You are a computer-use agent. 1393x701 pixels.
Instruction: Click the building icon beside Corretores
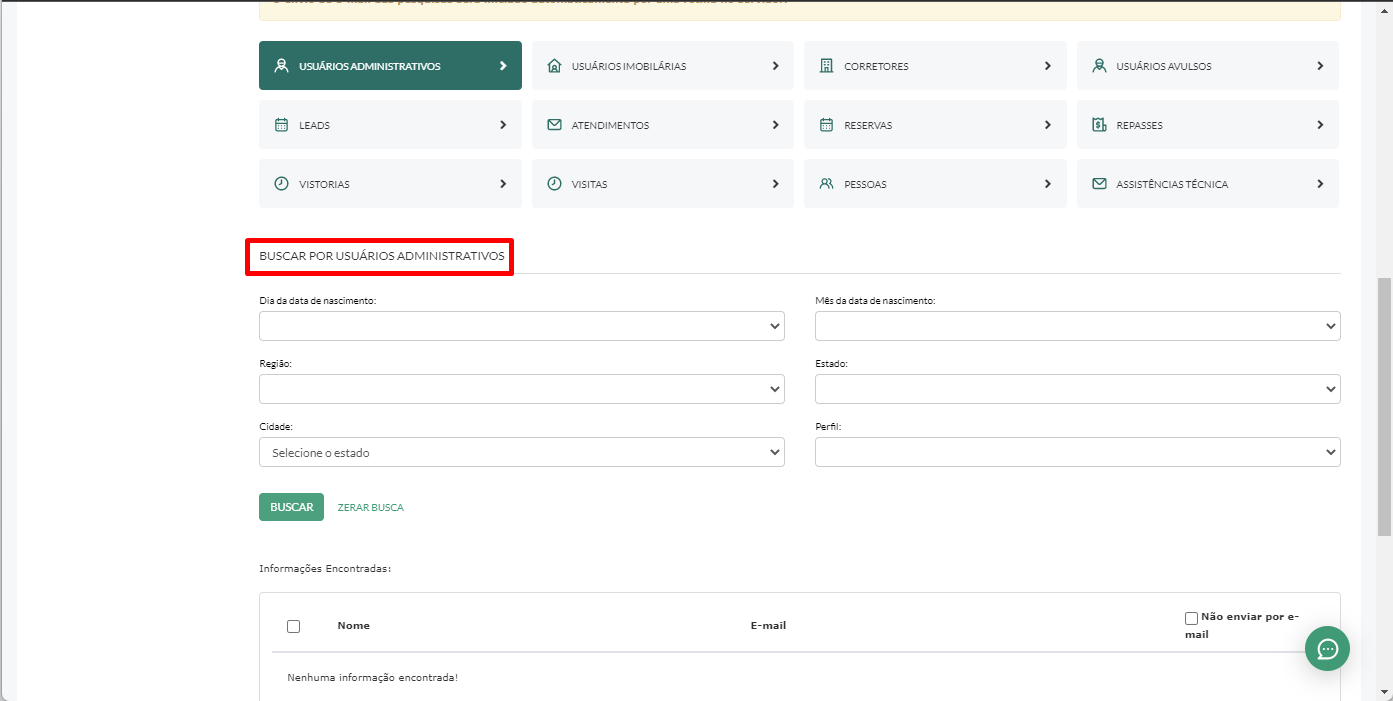[826, 66]
